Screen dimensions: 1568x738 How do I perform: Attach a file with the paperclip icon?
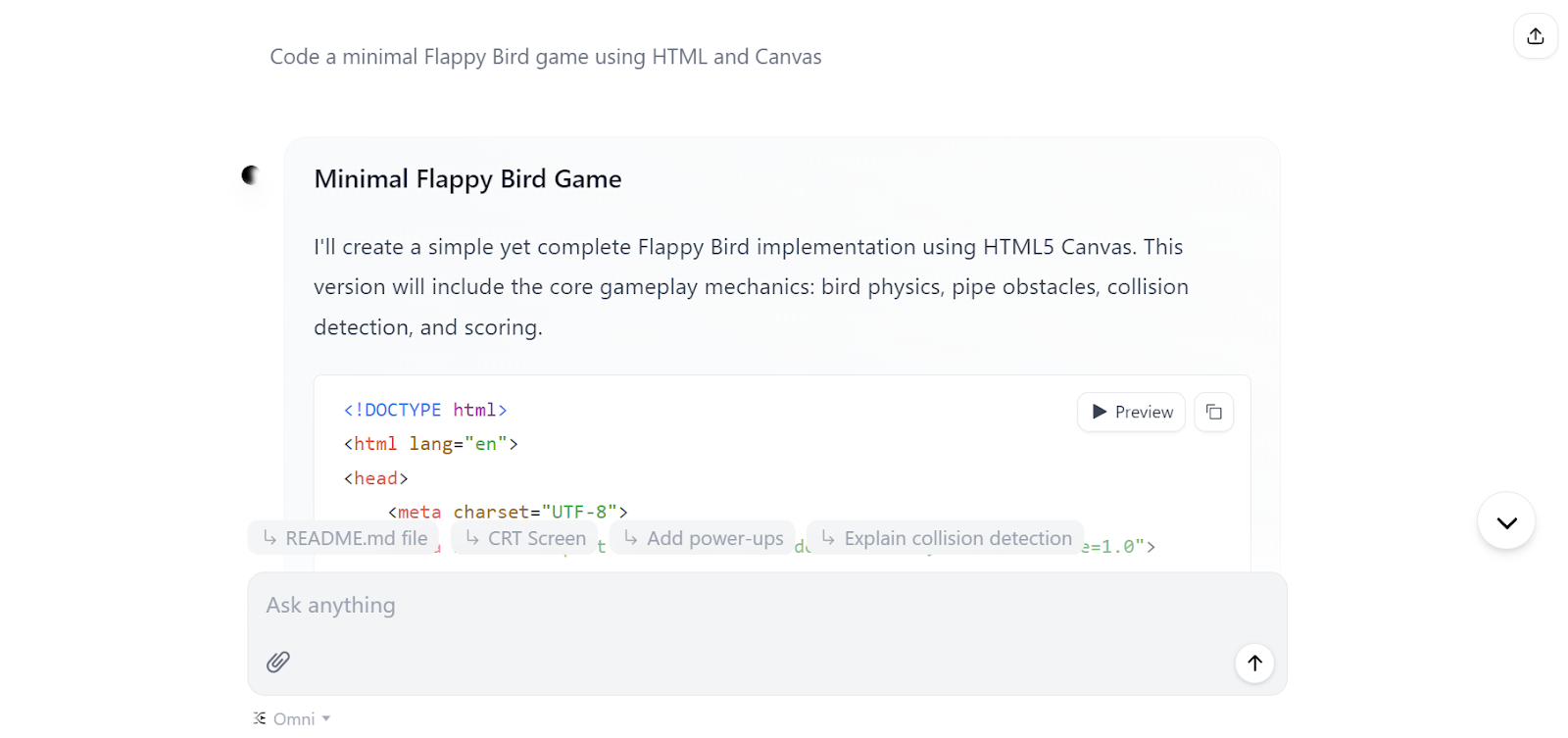click(x=278, y=663)
